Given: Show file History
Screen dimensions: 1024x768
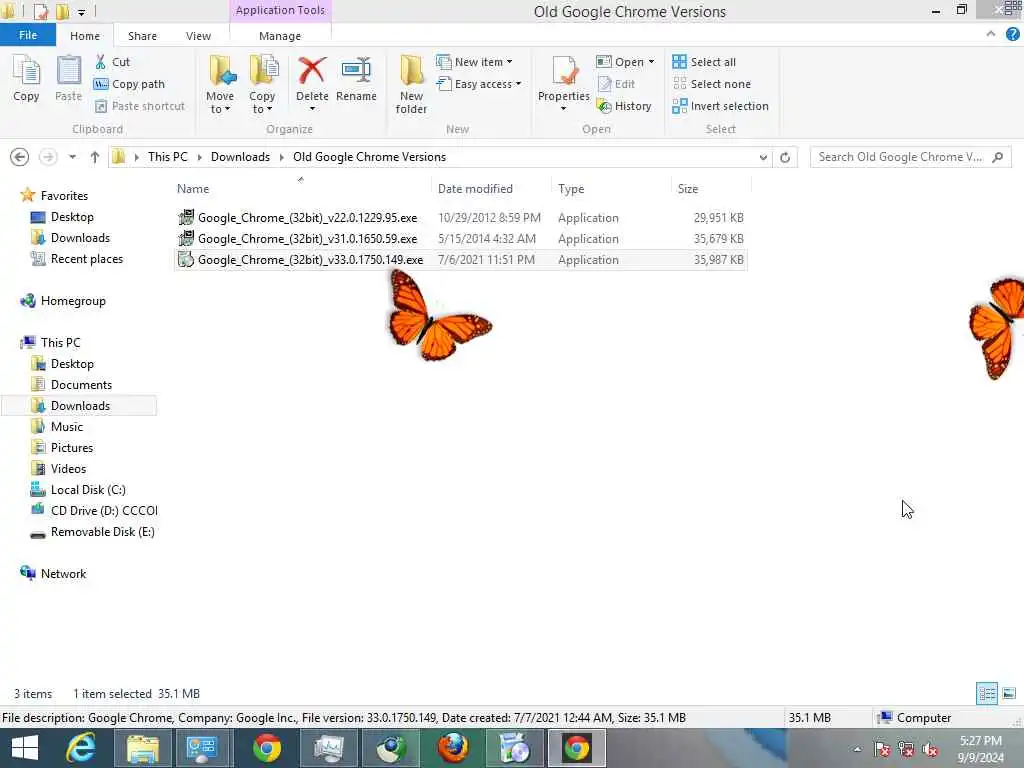Looking at the screenshot, I should 624,106.
